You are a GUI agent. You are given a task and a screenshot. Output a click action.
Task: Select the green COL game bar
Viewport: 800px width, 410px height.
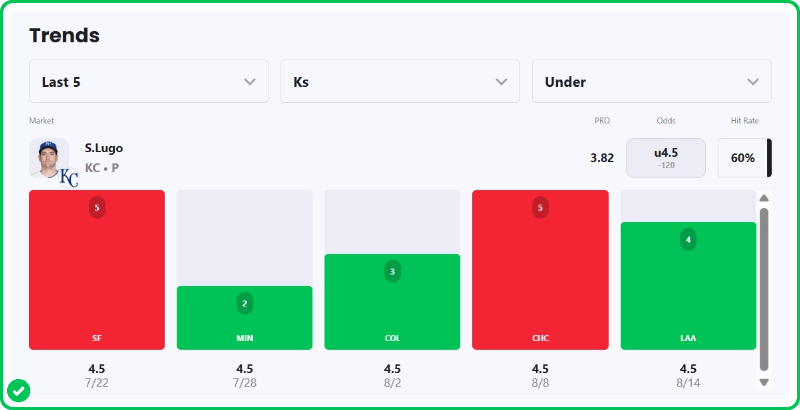point(392,302)
